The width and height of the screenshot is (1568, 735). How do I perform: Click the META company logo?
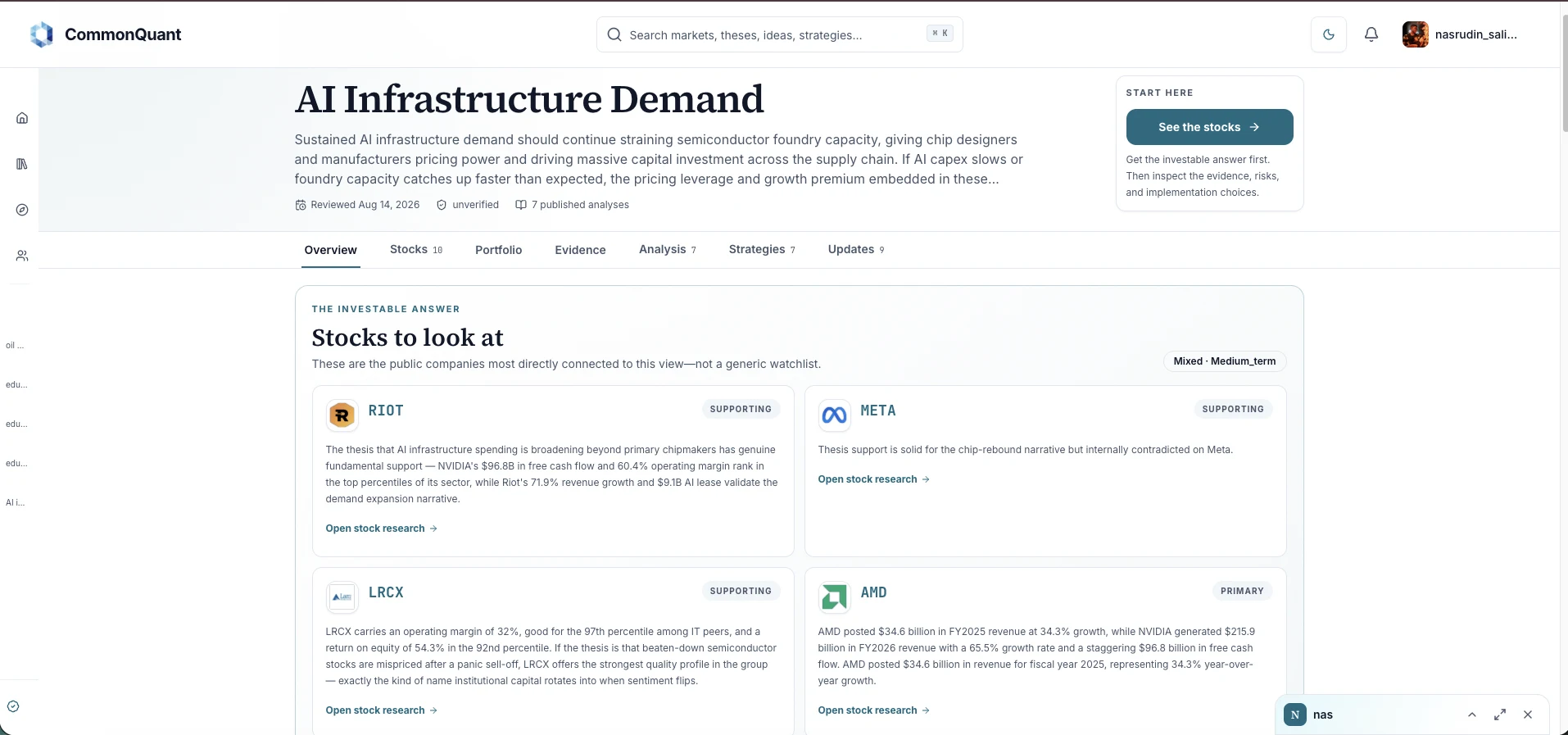(834, 415)
